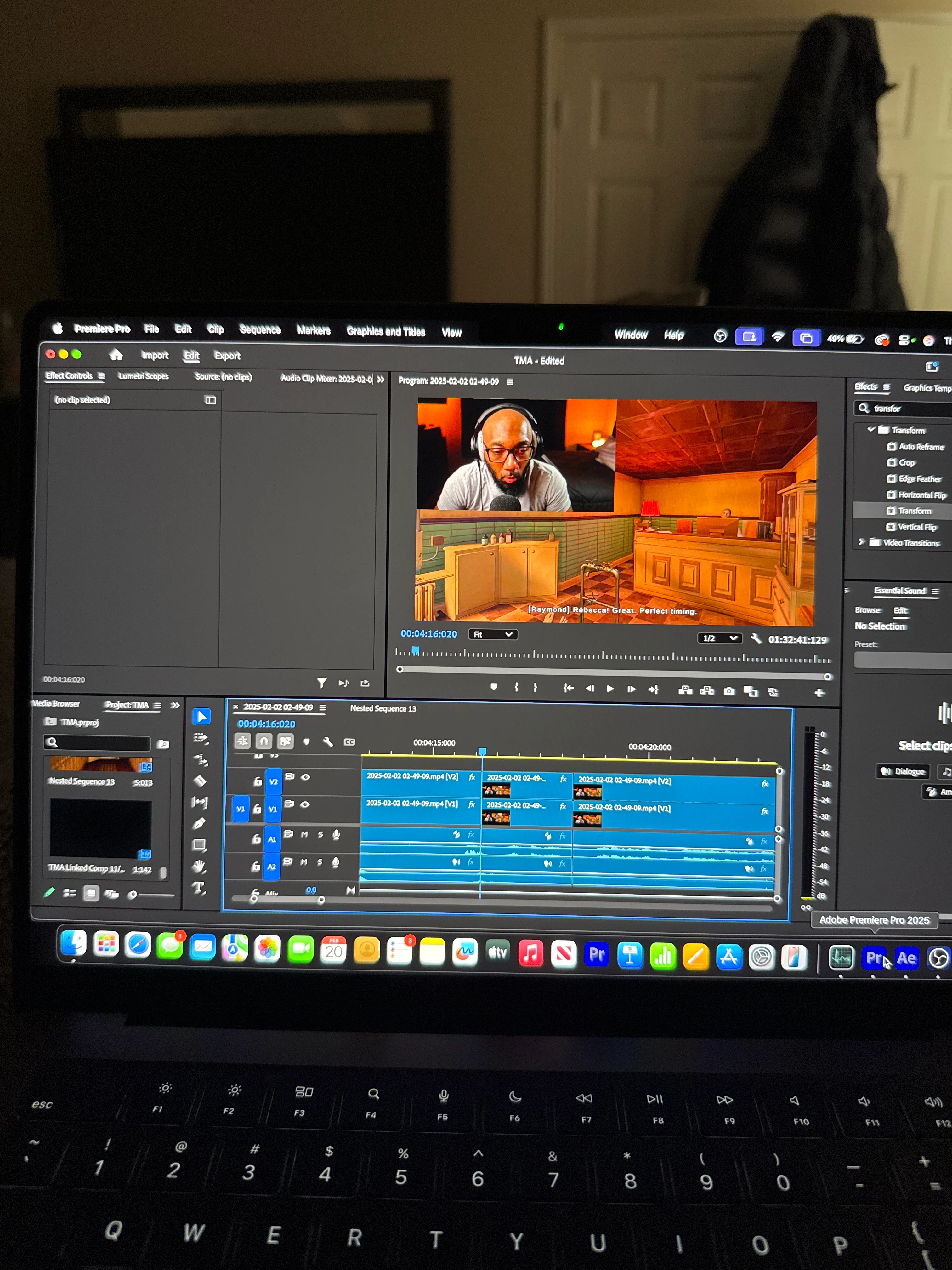
Task: Toggle V2 track output eye
Action: (x=306, y=777)
